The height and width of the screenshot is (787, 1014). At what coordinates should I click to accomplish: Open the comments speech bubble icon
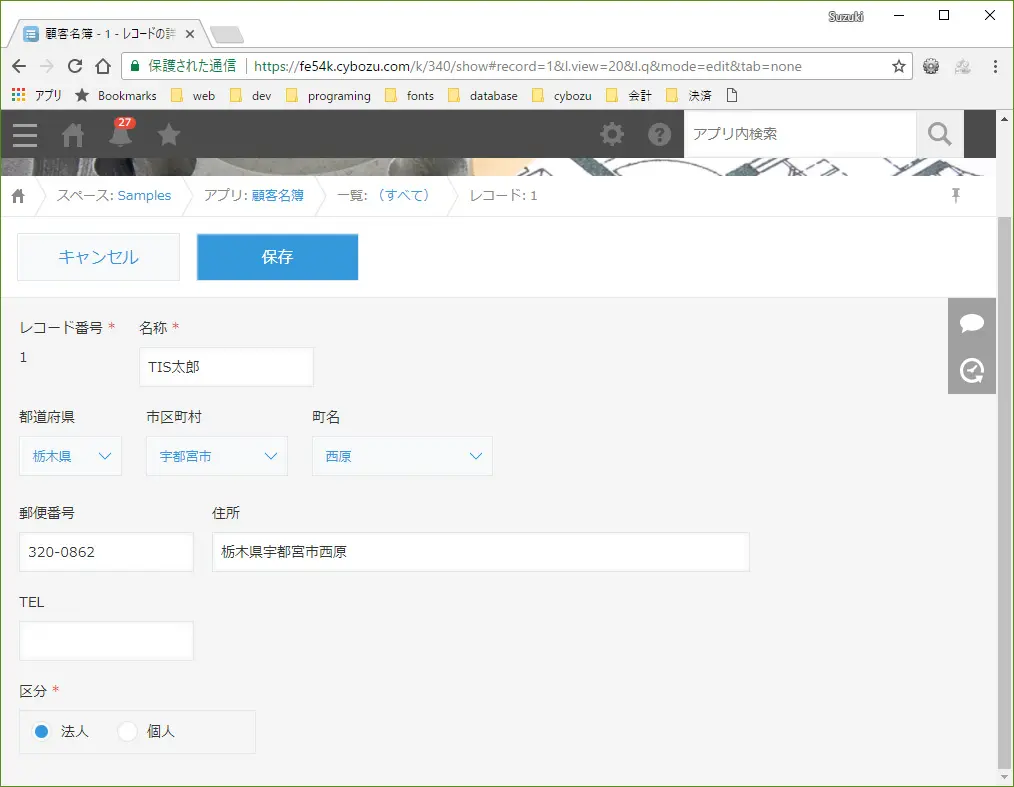pyautogui.click(x=972, y=322)
